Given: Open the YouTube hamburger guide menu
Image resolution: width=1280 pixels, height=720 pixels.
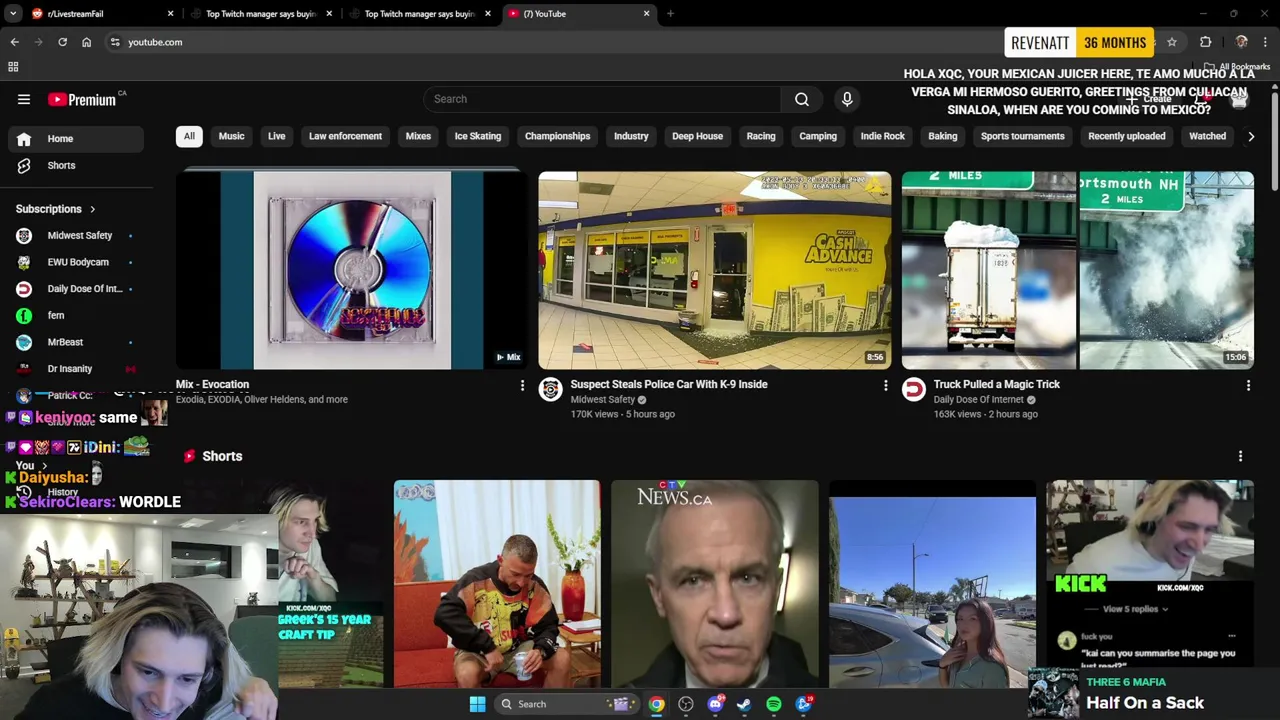Looking at the screenshot, I should pyautogui.click(x=24, y=99).
